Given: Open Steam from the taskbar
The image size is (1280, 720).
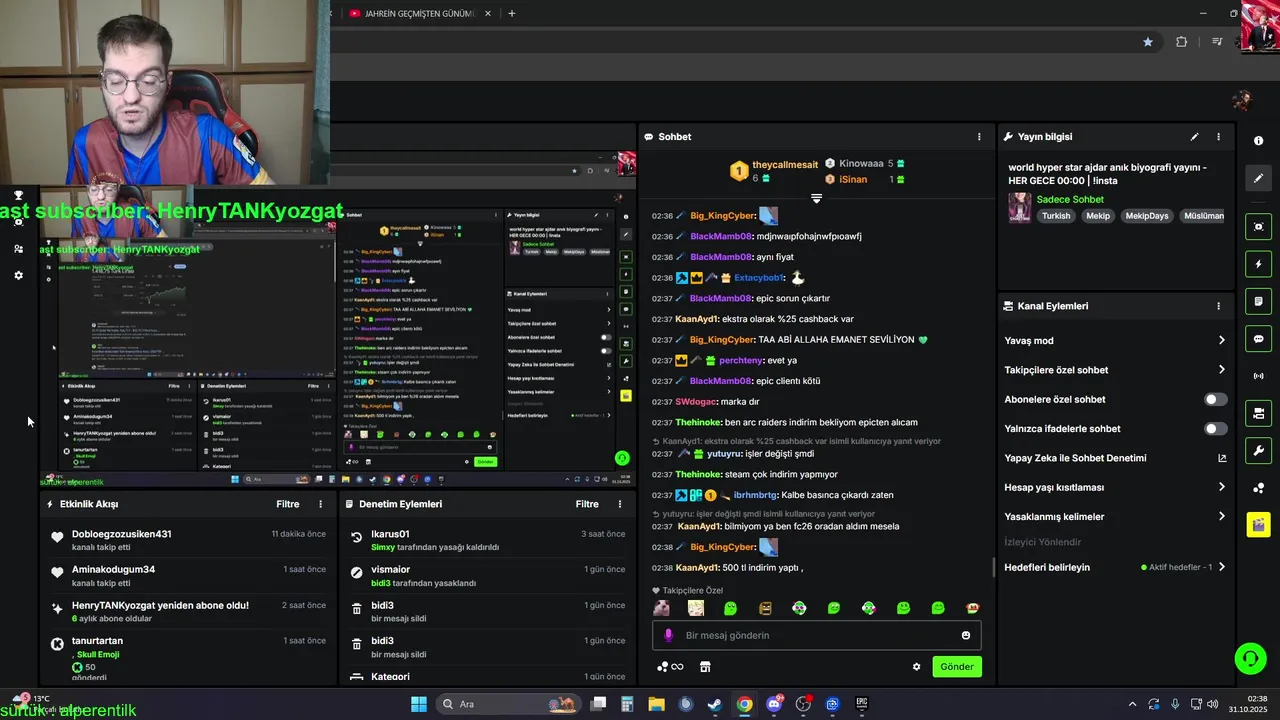Looking at the screenshot, I should pos(714,704).
